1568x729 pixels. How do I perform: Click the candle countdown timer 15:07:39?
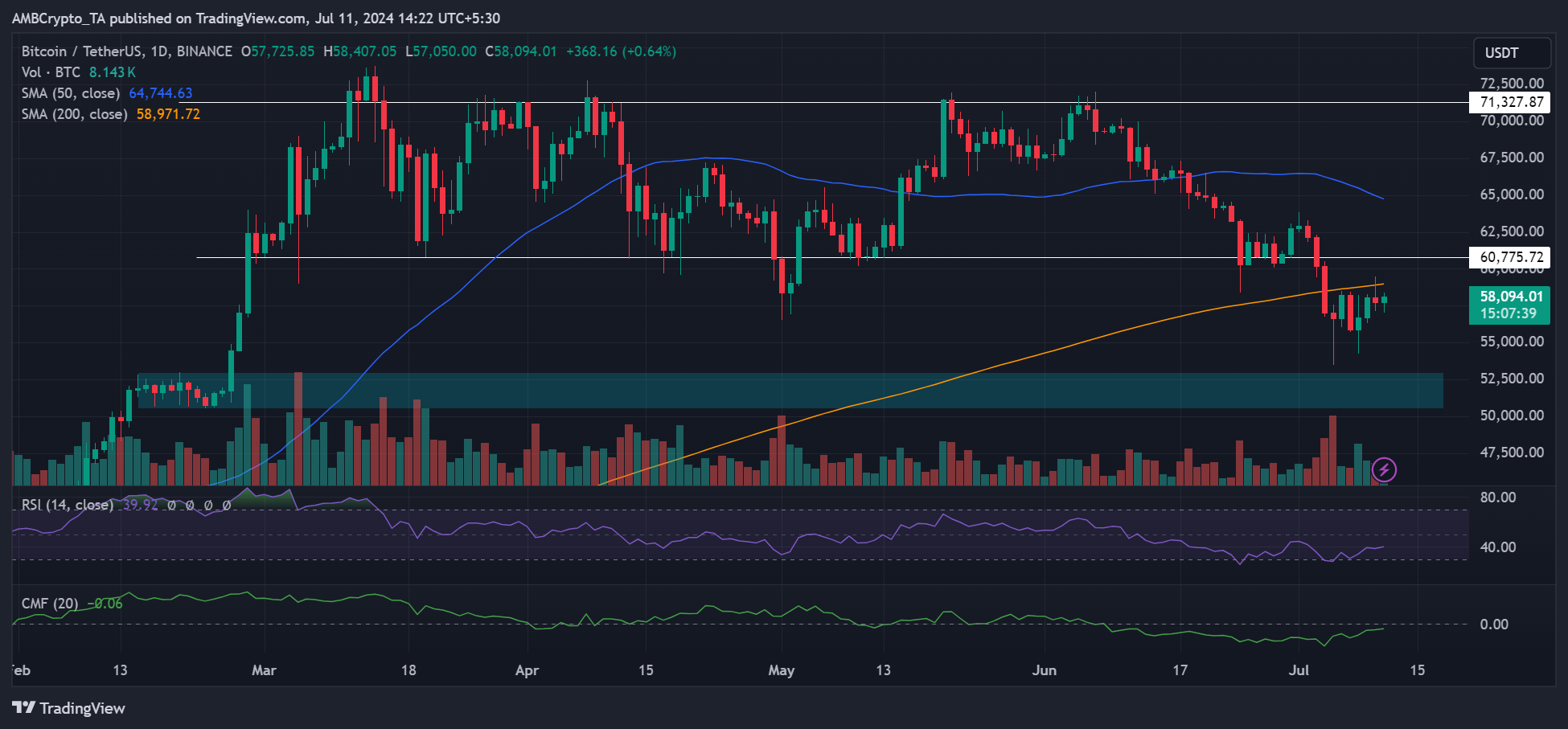[x=1508, y=314]
